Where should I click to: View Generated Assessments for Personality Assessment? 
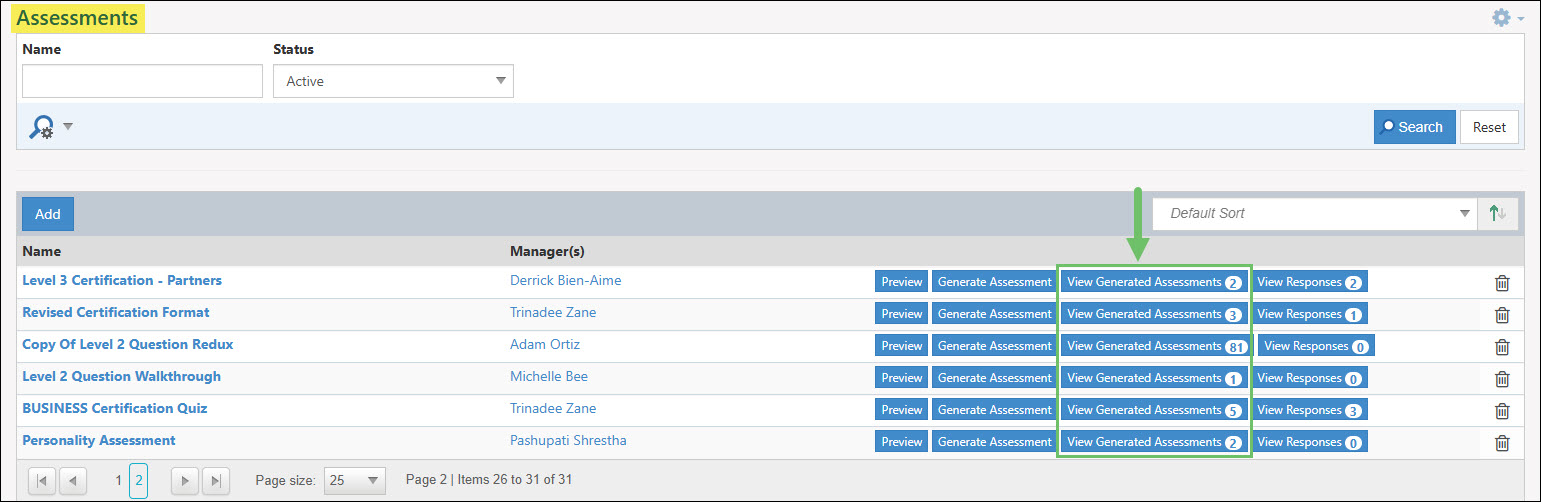point(1154,442)
